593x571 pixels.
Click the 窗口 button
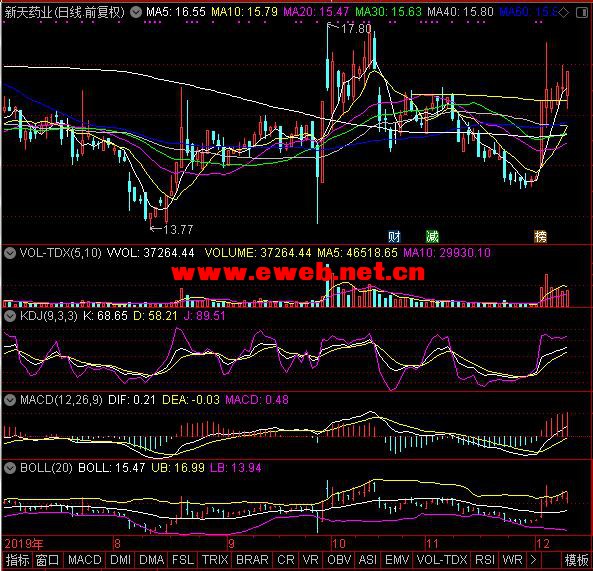coord(48,559)
